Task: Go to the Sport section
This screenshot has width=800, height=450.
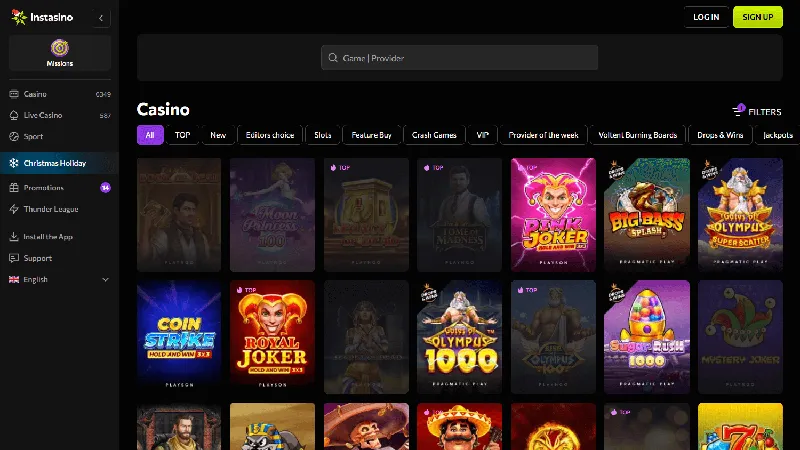Action: coord(60,136)
